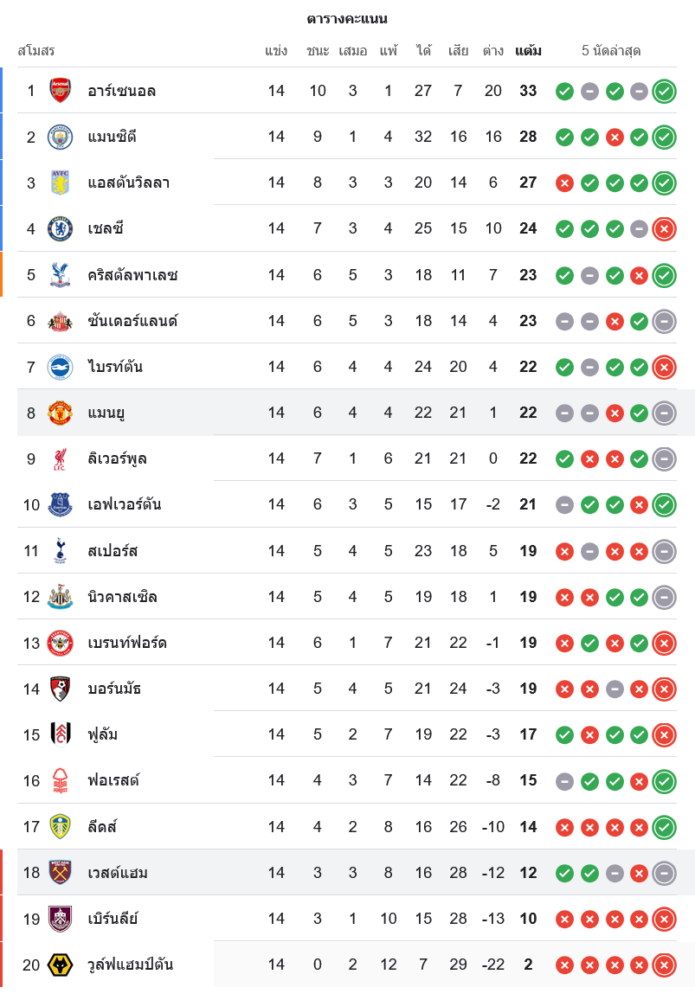The height and width of the screenshot is (1000, 695).
Task: Click the Leeds club crest
Action: (60, 827)
